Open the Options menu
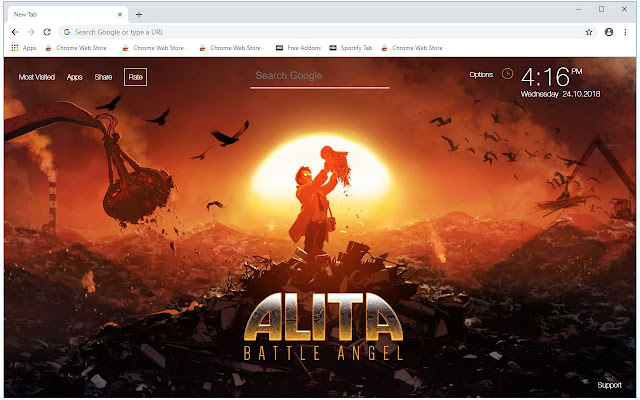The height and width of the screenshot is (400, 640). tap(481, 75)
